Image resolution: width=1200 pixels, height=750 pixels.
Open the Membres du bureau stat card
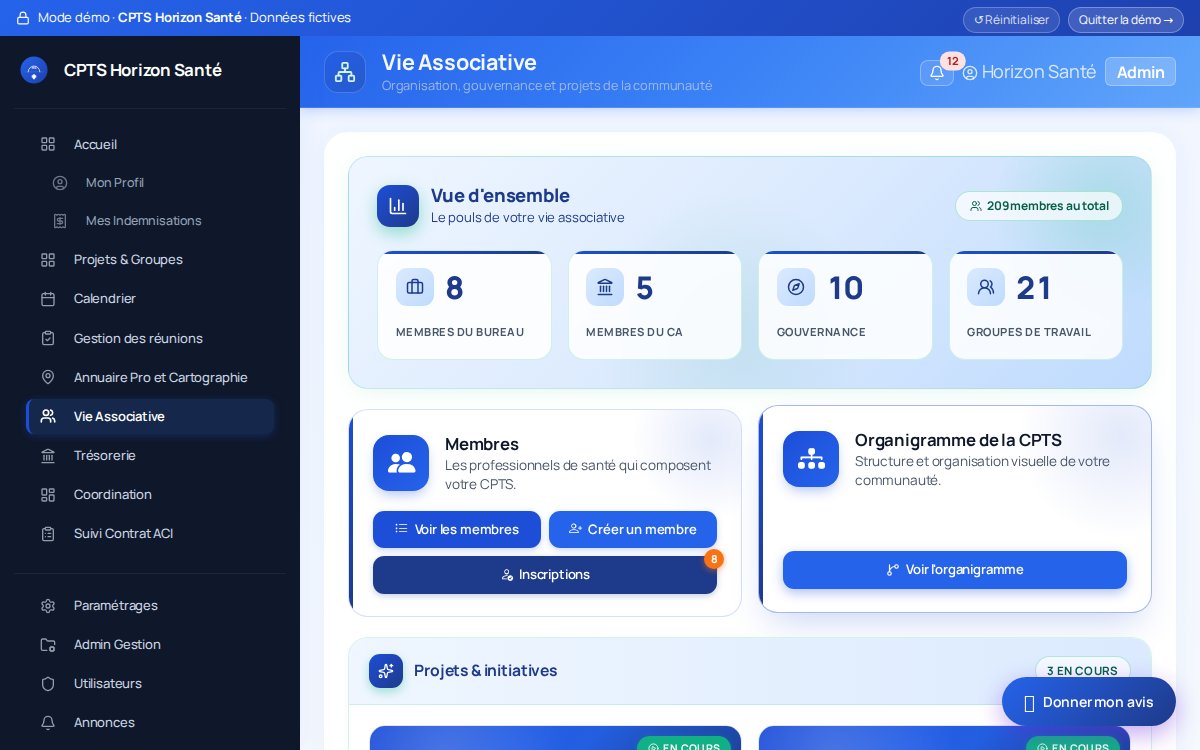(x=464, y=305)
